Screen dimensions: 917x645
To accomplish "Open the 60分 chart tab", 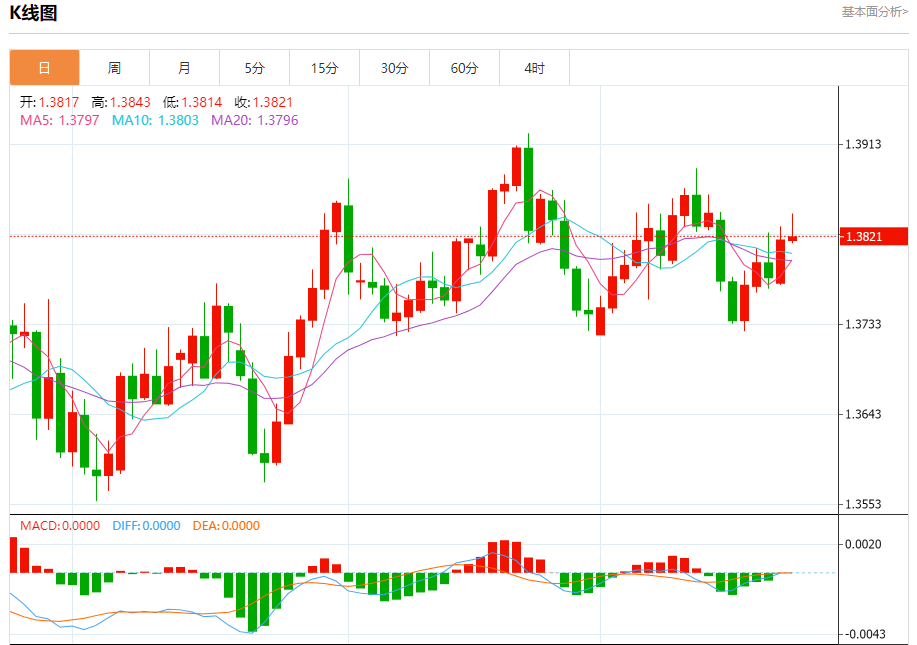I will 464,68.
